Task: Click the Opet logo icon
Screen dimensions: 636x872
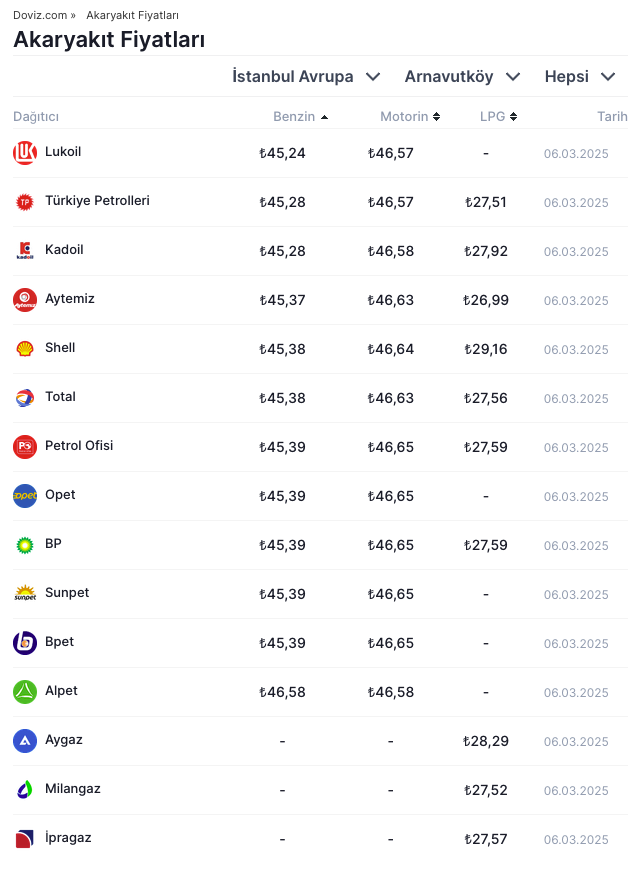Action: pyautogui.click(x=25, y=496)
